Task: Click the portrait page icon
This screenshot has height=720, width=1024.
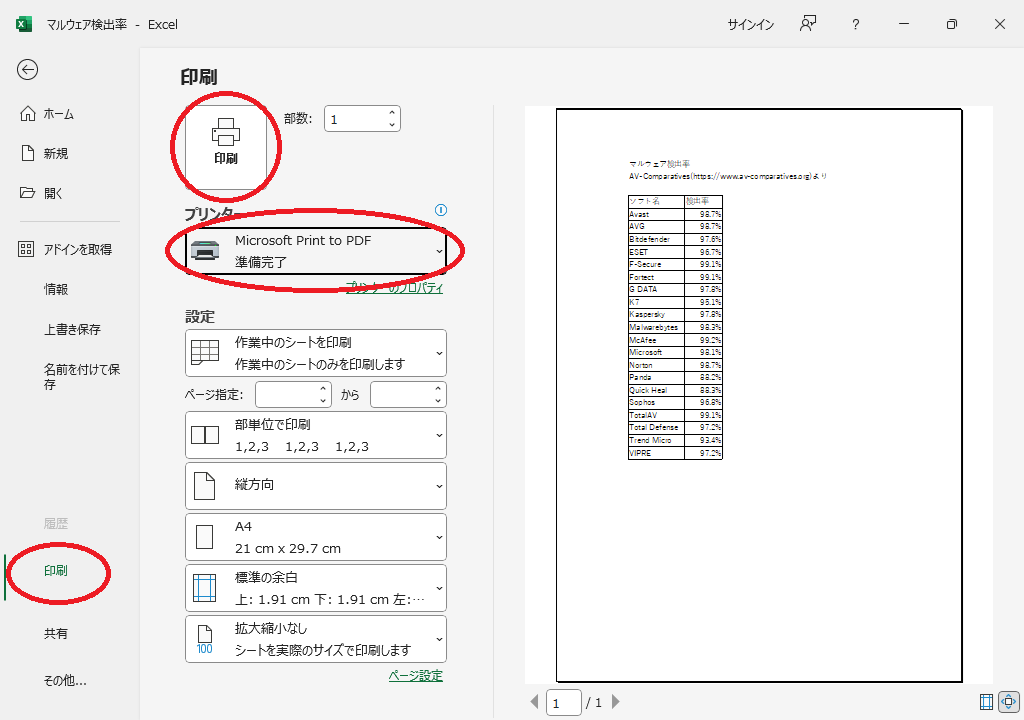Action: tap(204, 486)
